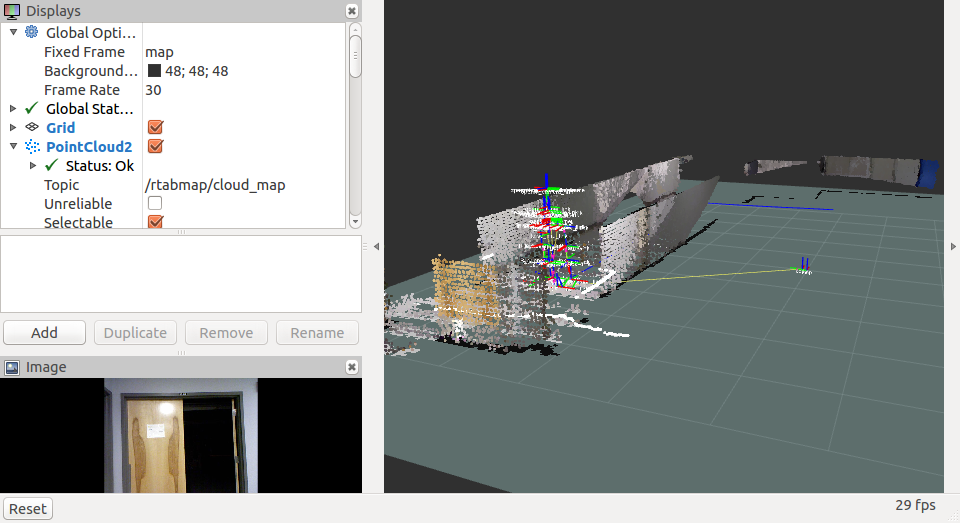Click the Reset button
The width and height of the screenshot is (960, 523).
[x=28, y=508]
